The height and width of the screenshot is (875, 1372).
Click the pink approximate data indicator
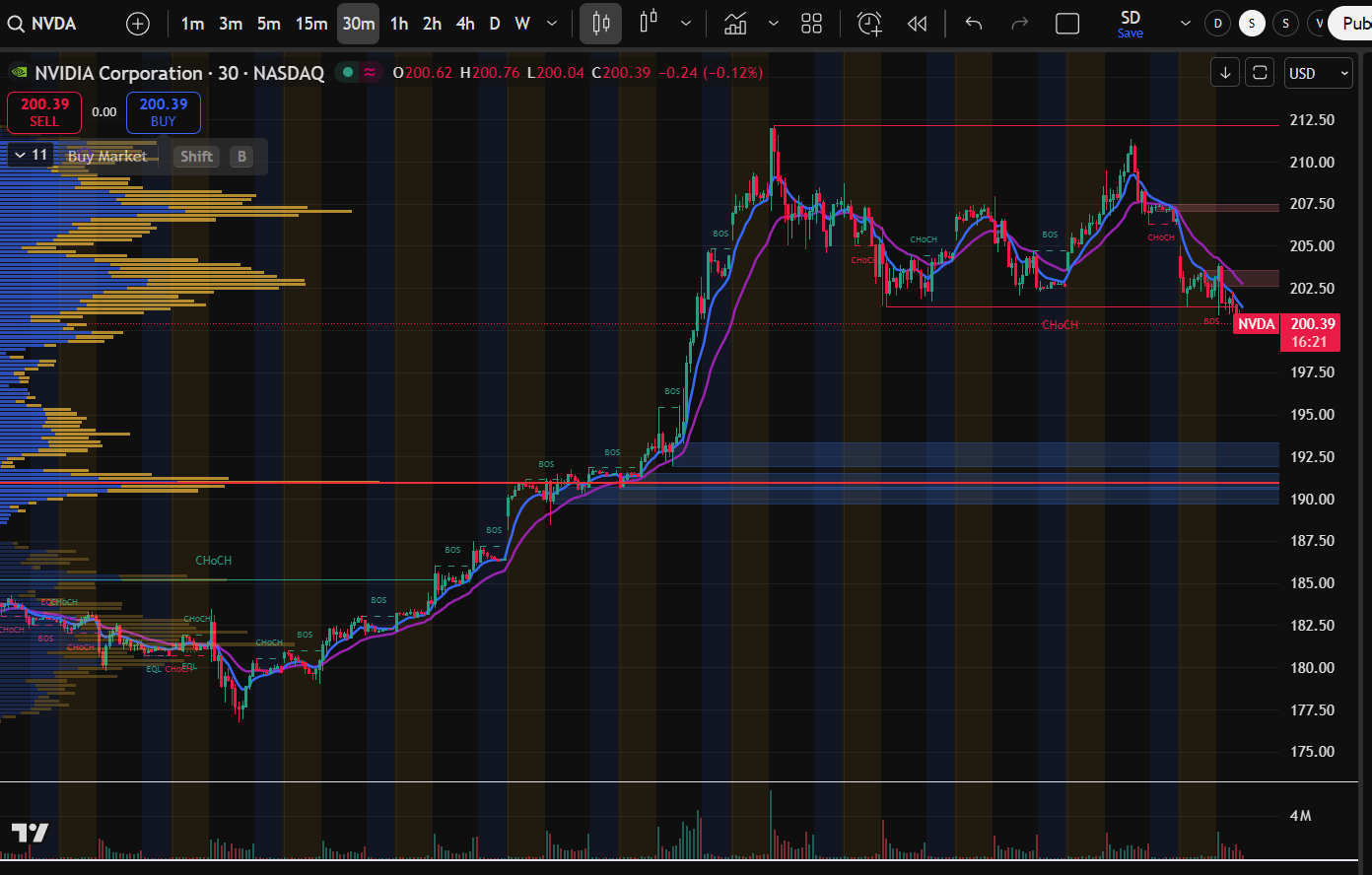pos(370,72)
